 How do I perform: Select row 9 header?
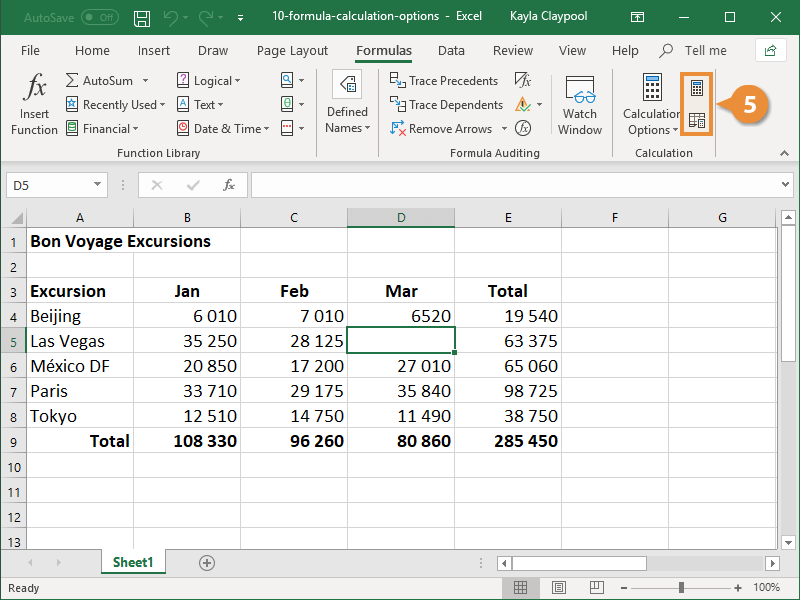pos(14,441)
